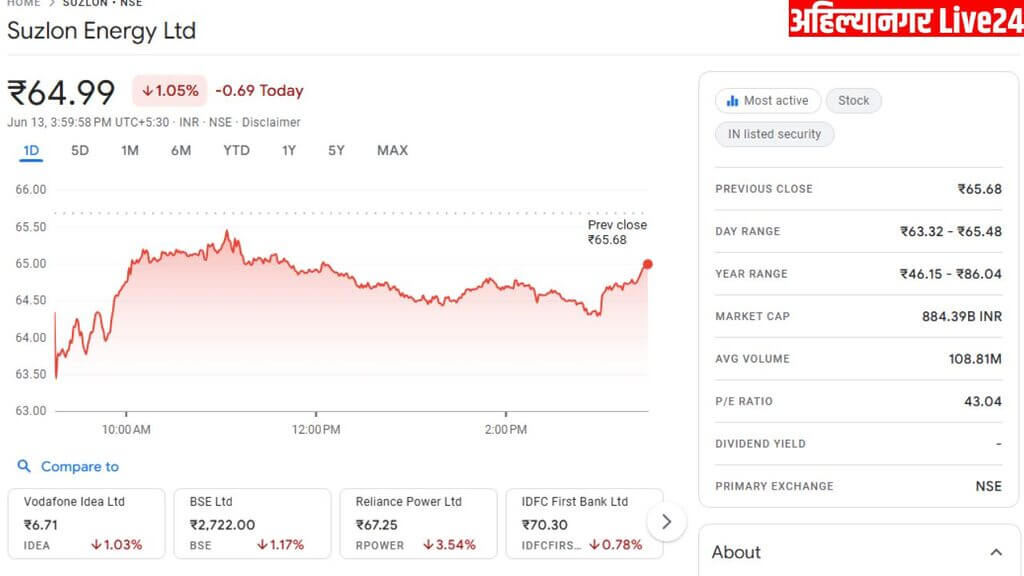
Task: Switch to the 5D chart range
Action: (80, 151)
